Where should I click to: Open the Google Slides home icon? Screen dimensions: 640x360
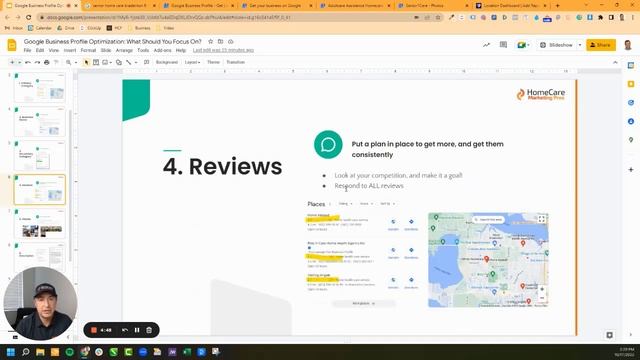point(12,45)
